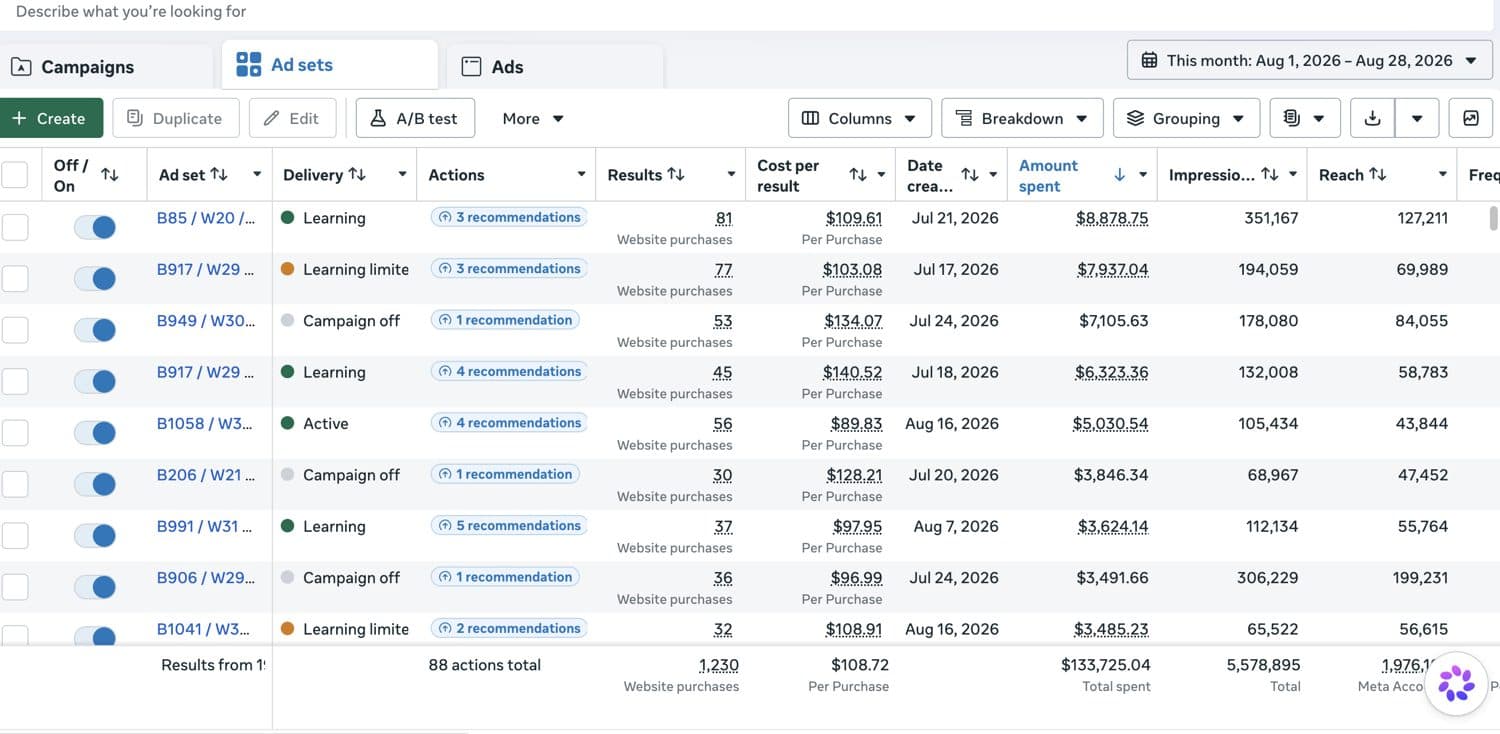Click the 1,230 total results value
Image resolution: width=1500 pixels, height=734 pixels.
[x=718, y=665]
